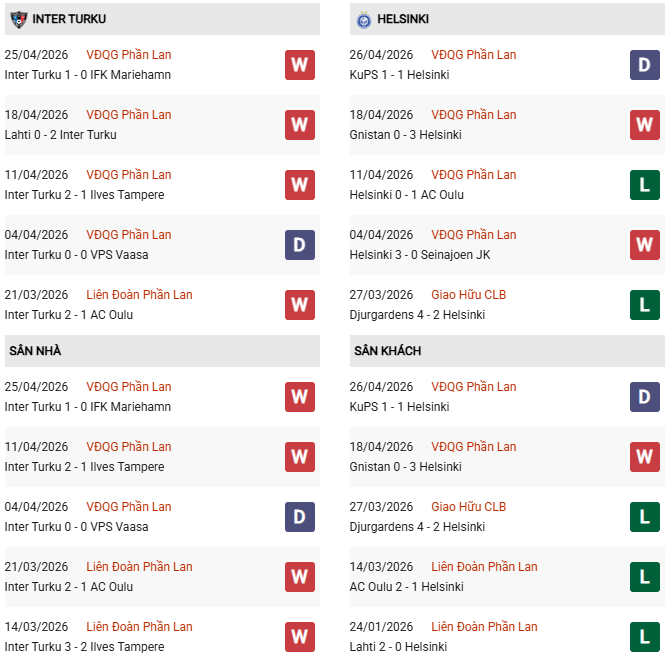
Task: Open the SÂN KHÁCH section header
Action: 387,351
